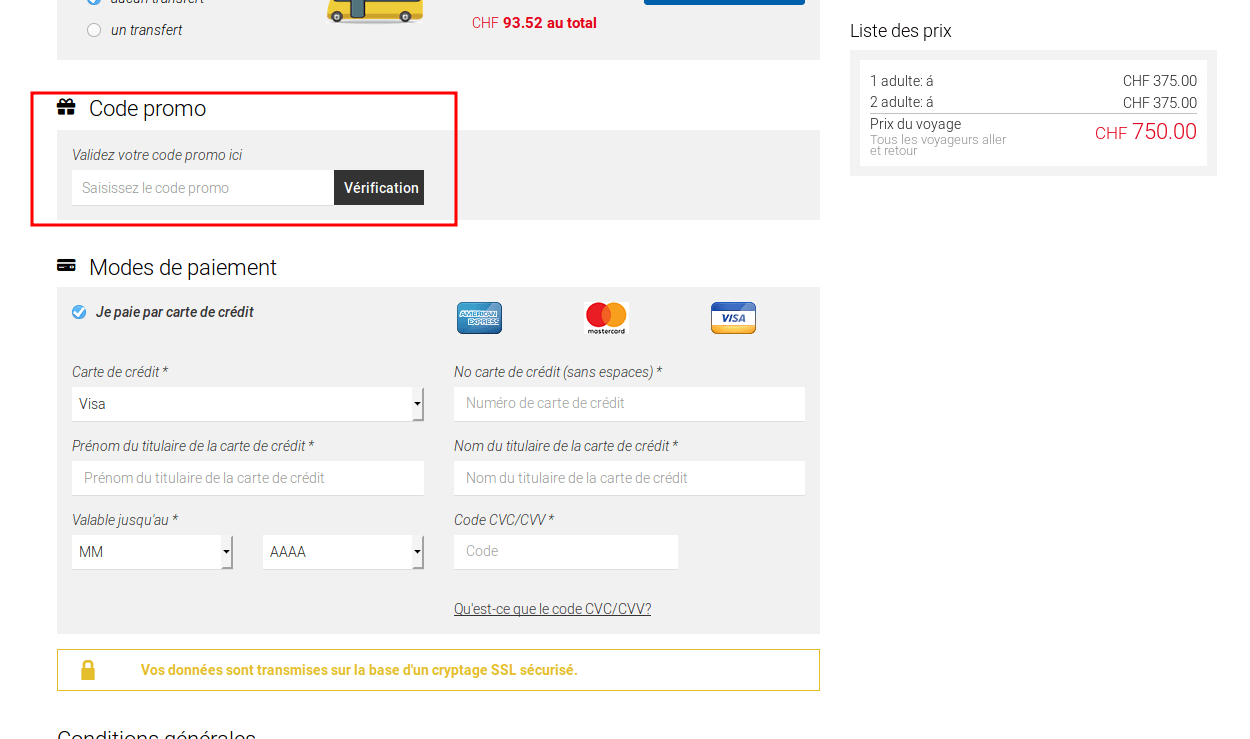
Task: Click the padlock icon in the SSL banner
Action: click(88, 669)
